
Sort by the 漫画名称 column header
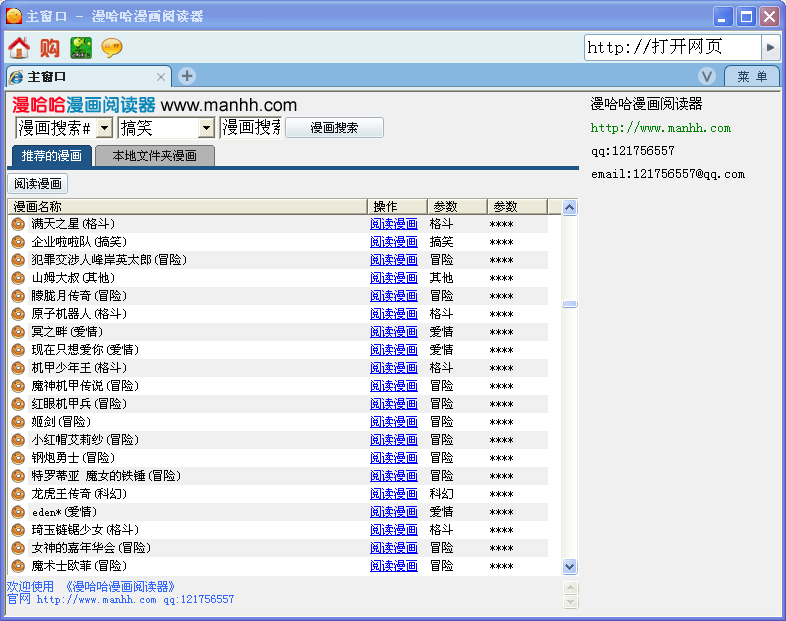(x=187, y=206)
